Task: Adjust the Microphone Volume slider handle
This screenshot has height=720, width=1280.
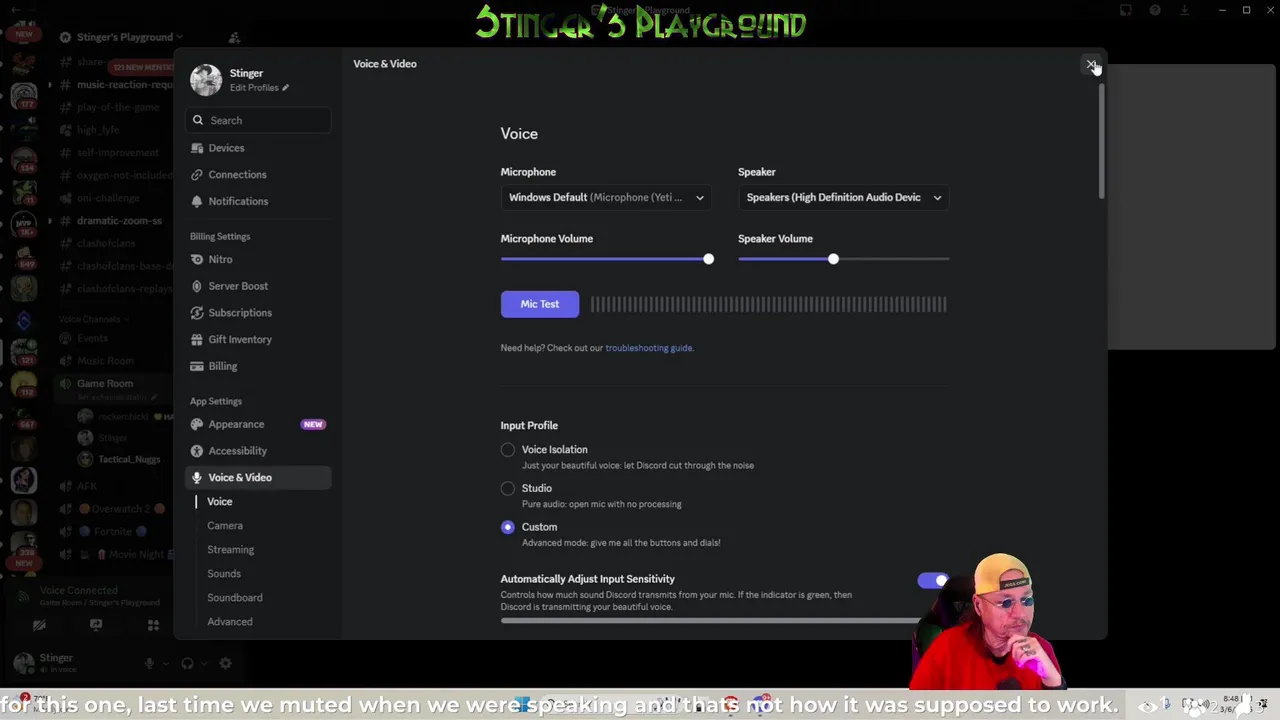Action: pyautogui.click(x=708, y=259)
